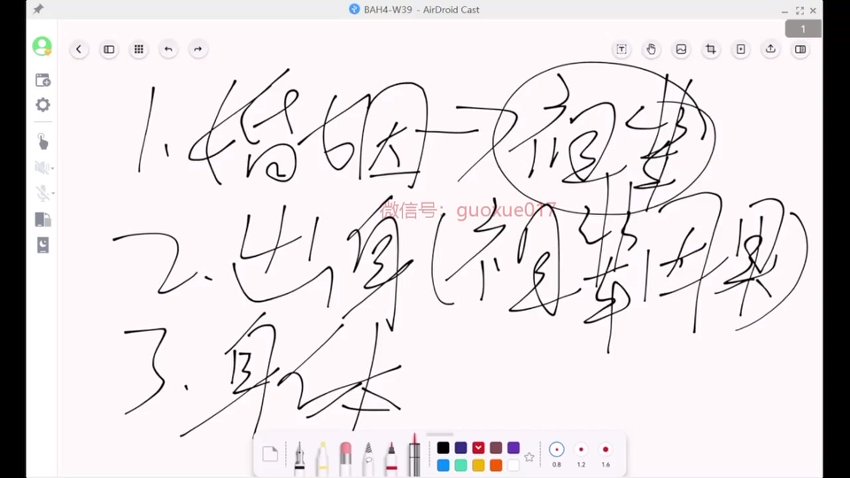850x478 pixels.
Task: Take a screenshot using sidebar icon
Action: (43, 245)
